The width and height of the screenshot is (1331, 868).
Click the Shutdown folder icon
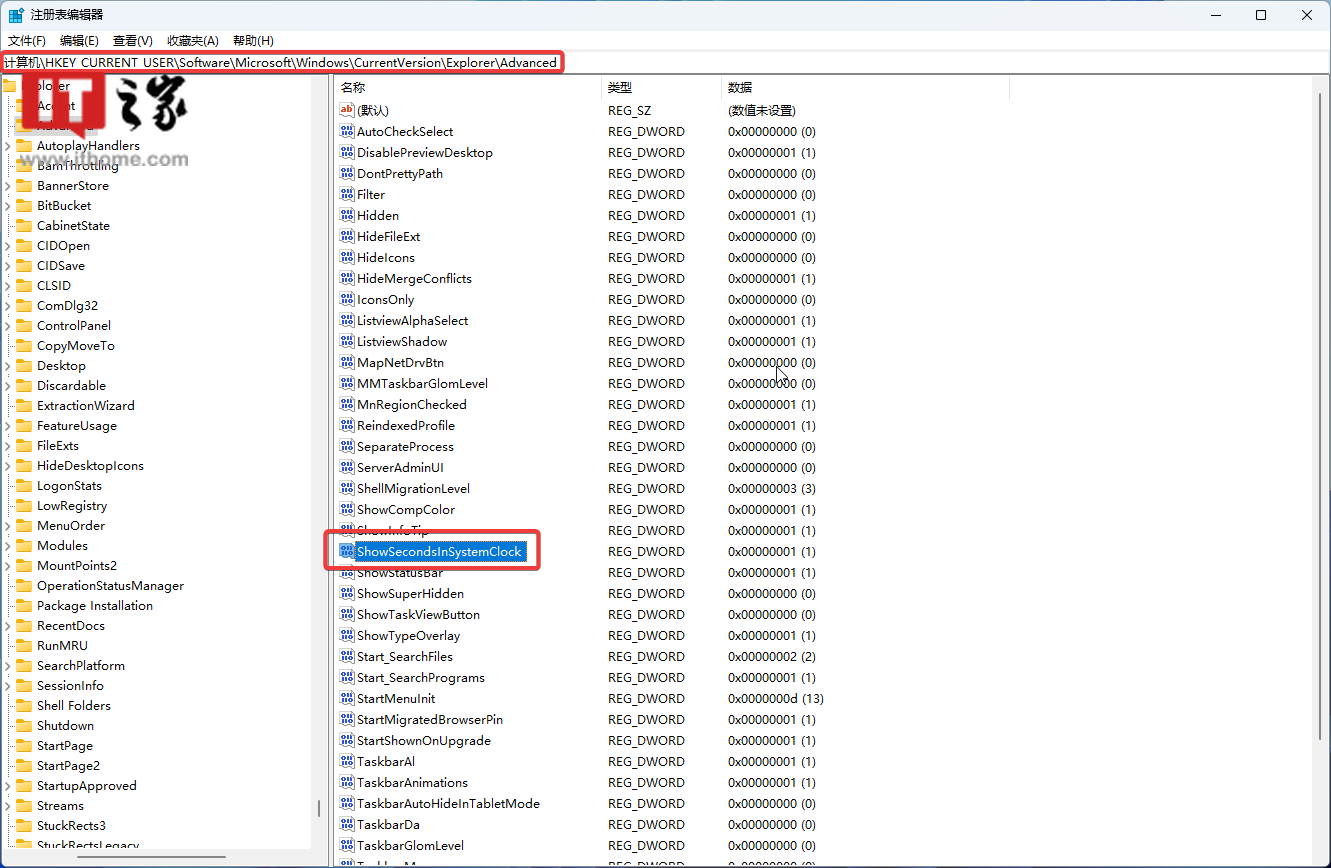pyautogui.click(x=24, y=725)
